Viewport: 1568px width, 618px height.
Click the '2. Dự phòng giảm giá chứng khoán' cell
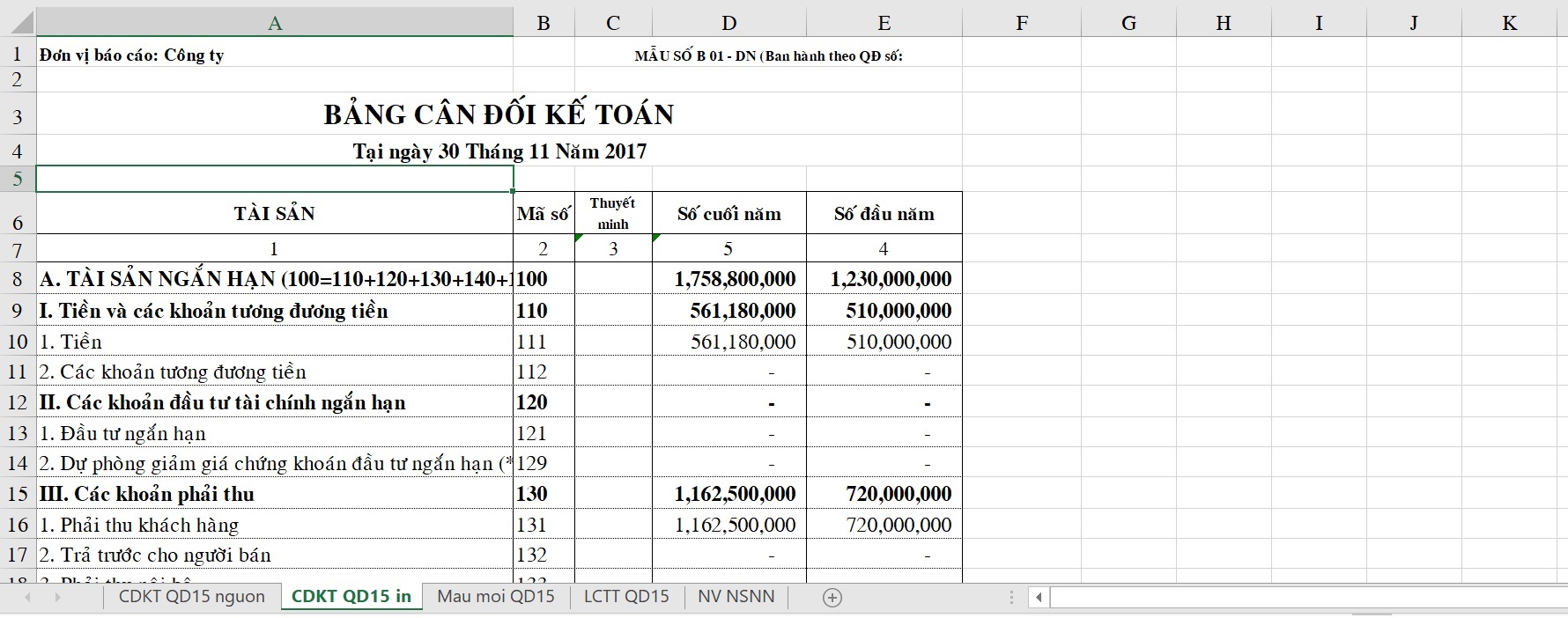(x=275, y=463)
